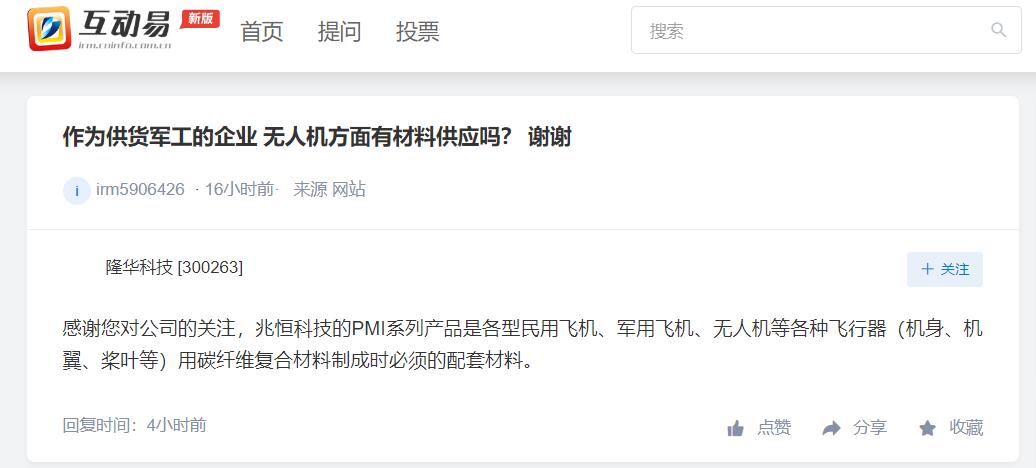Click the 分享 label
Viewport: 1036px width, 468px height.
[x=870, y=428]
